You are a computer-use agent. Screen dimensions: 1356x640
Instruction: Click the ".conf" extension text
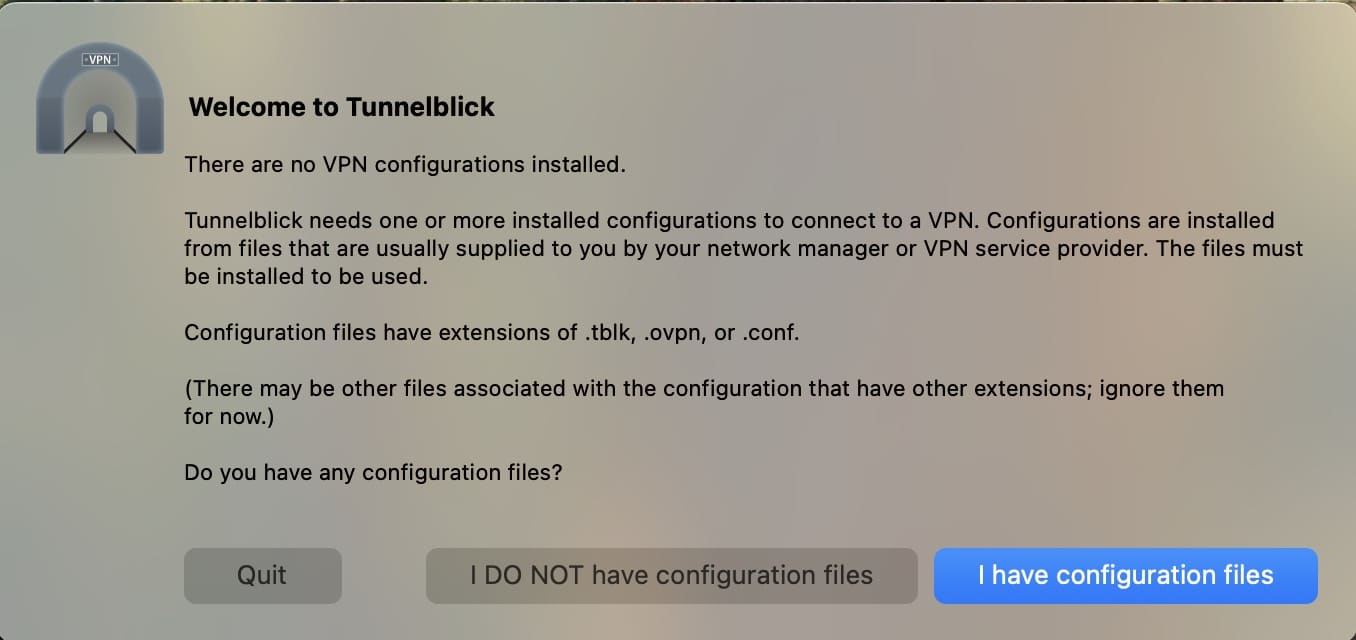(770, 332)
